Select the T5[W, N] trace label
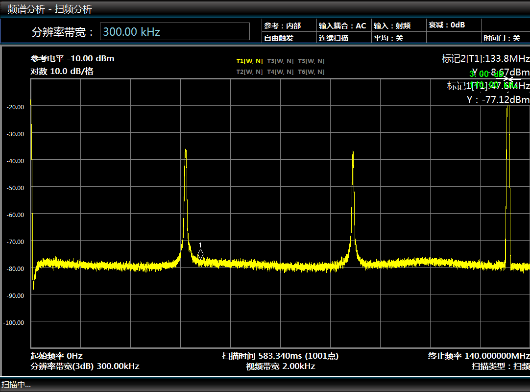Screen dimensions: 530x392 (311, 61)
